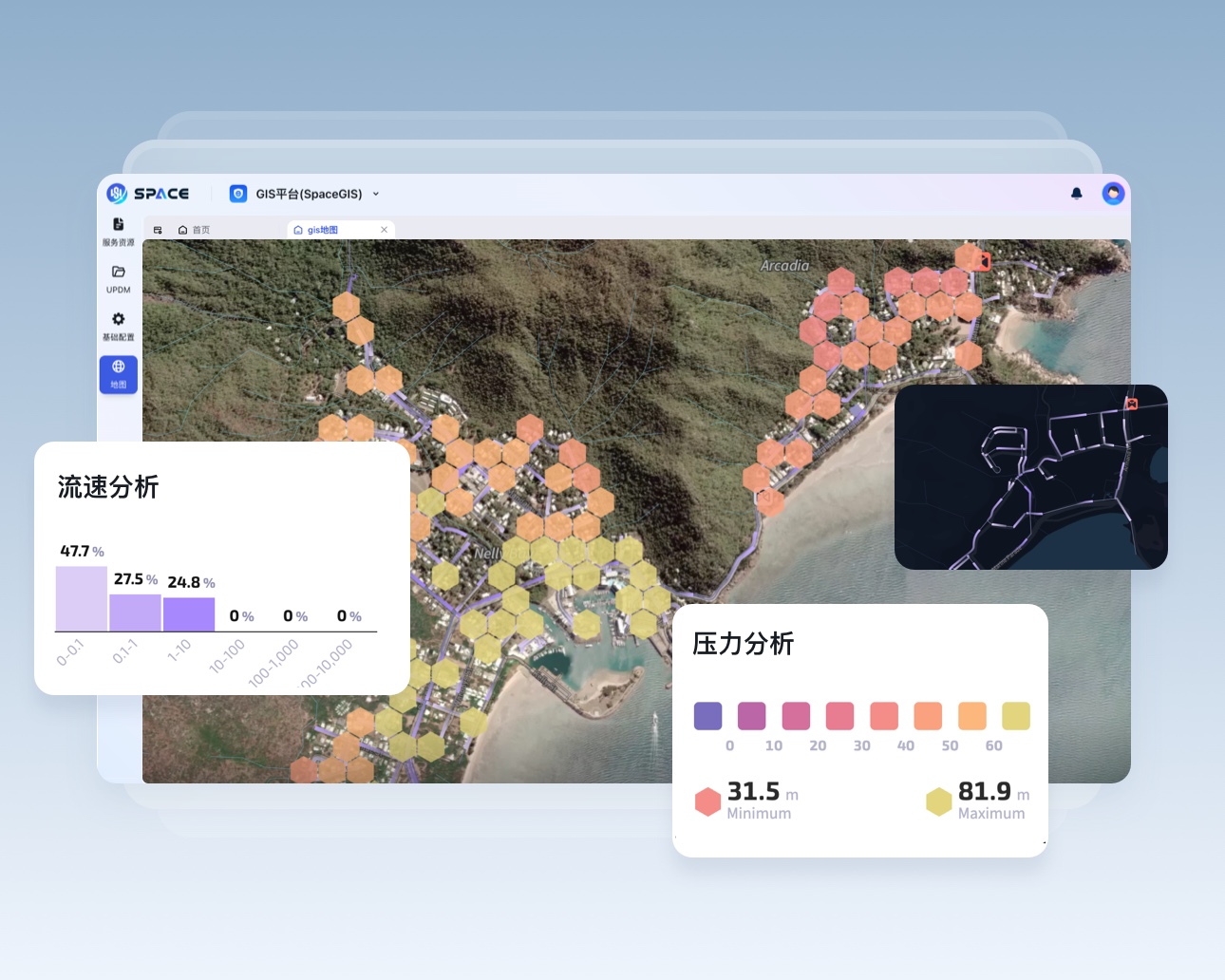Click the Arcadia label on the map
The width and height of the screenshot is (1225, 980).
pyautogui.click(x=784, y=266)
